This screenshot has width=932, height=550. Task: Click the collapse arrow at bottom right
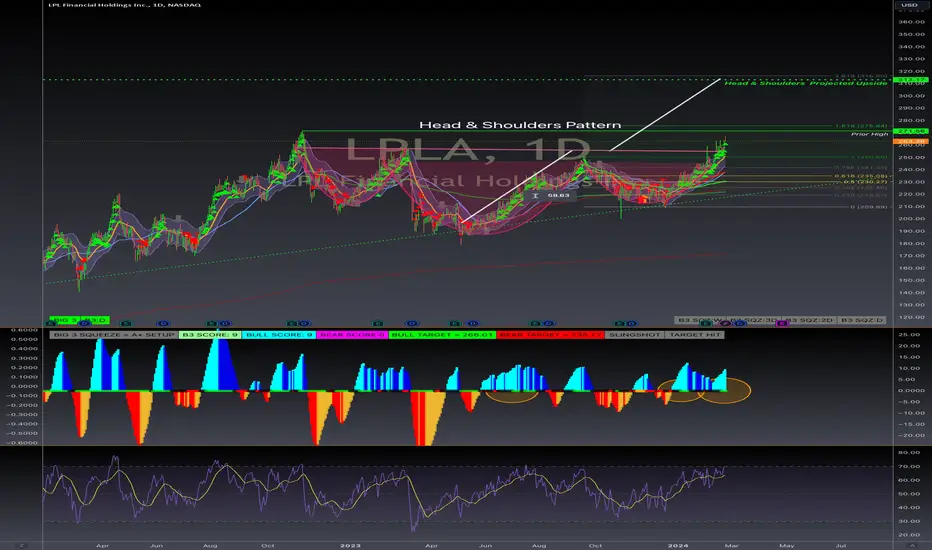click(912, 545)
